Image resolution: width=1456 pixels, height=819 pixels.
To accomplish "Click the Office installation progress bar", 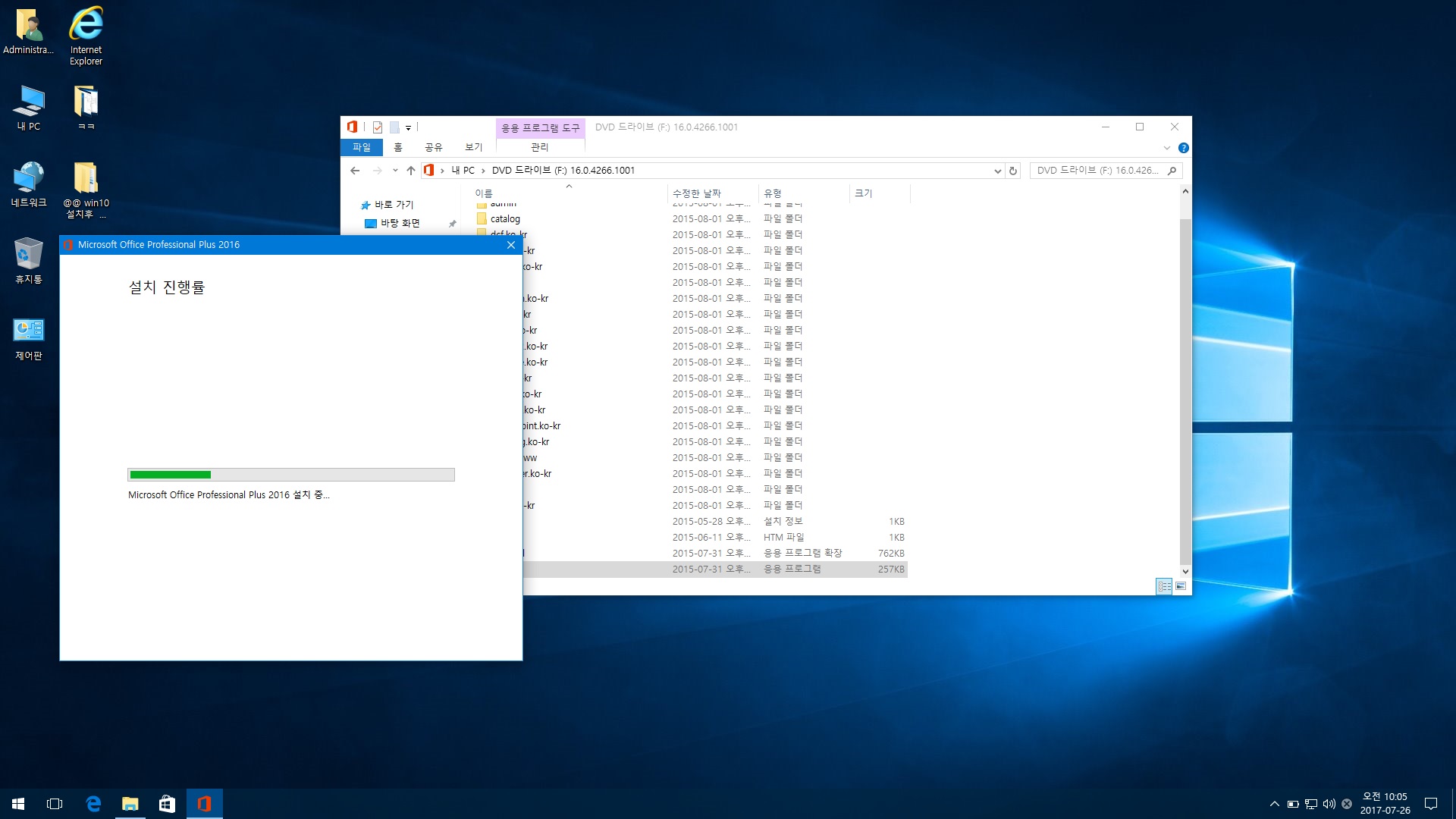I will coord(291,475).
